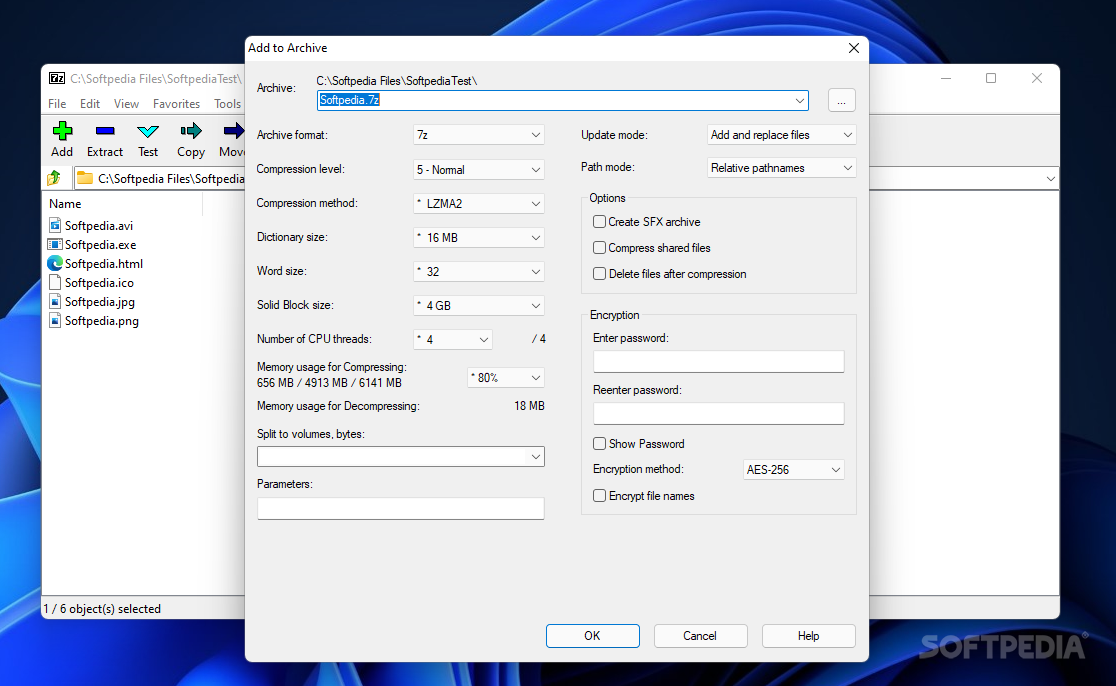Open the Number of CPU threads dropdown
Screen dimensions: 1116x686
[x=453, y=339]
